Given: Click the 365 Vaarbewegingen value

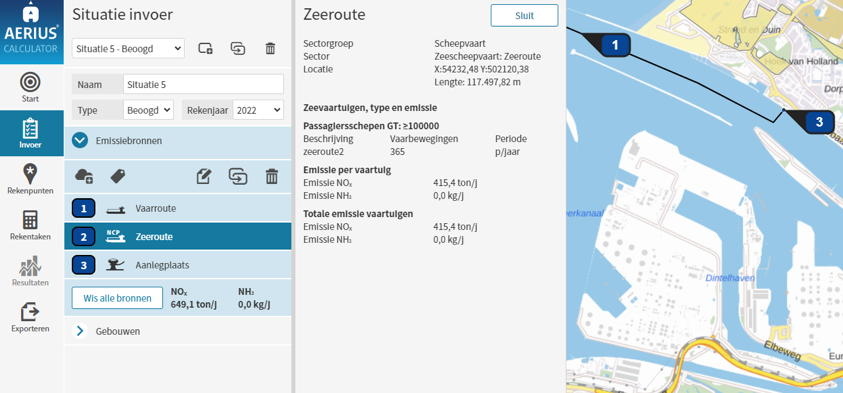Looking at the screenshot, I should pos(397,152).
